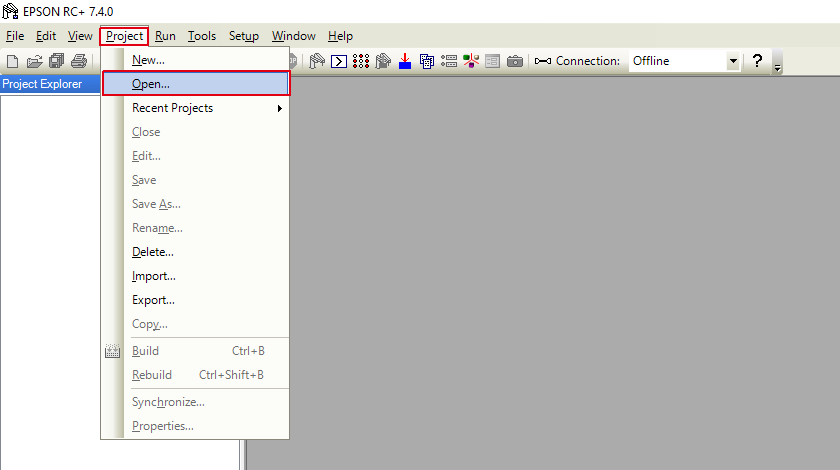
Task: Click the Open file folder icon
Action: click(35, 61)
